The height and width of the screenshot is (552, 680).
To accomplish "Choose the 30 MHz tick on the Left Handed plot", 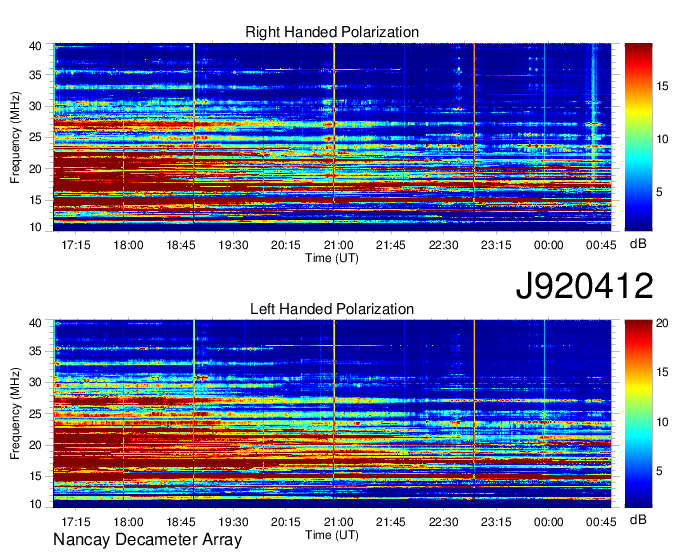I will (x=35, y=382).
